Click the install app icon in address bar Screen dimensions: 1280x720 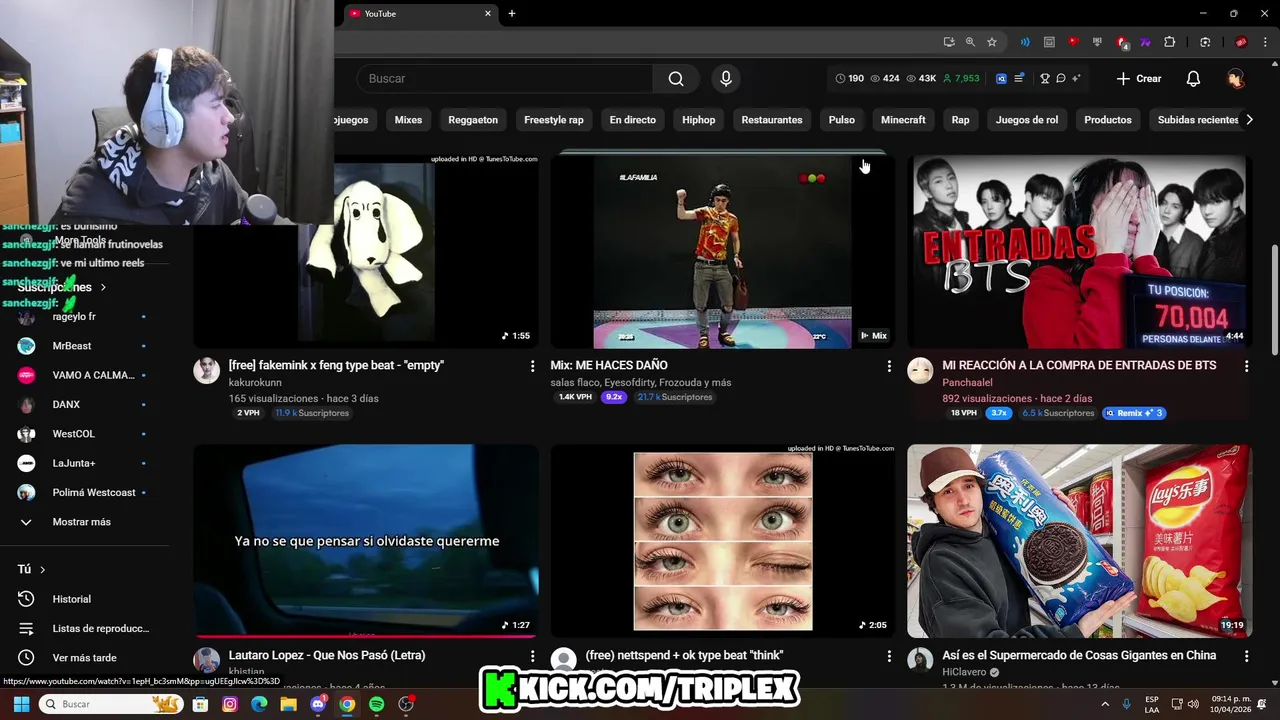948,42
